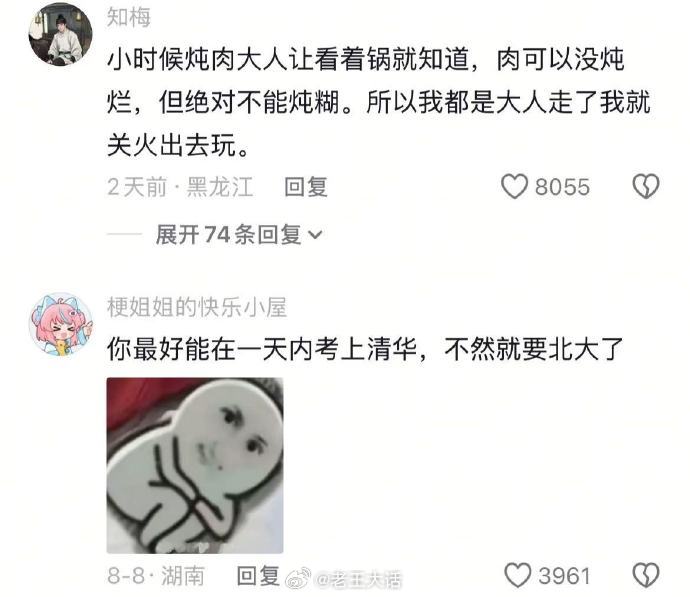The height and width of the screenshot is (597, 690).
Task: Open username 知梅
Action: tap(128, 18)
